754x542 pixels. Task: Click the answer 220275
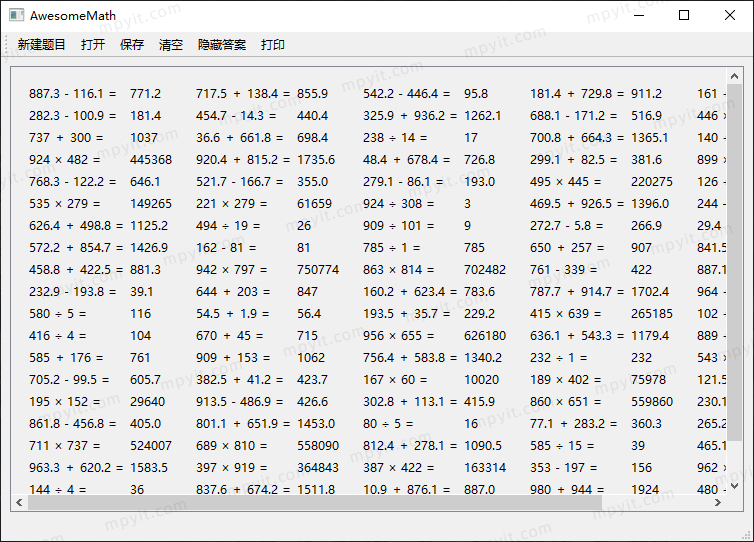652,182
